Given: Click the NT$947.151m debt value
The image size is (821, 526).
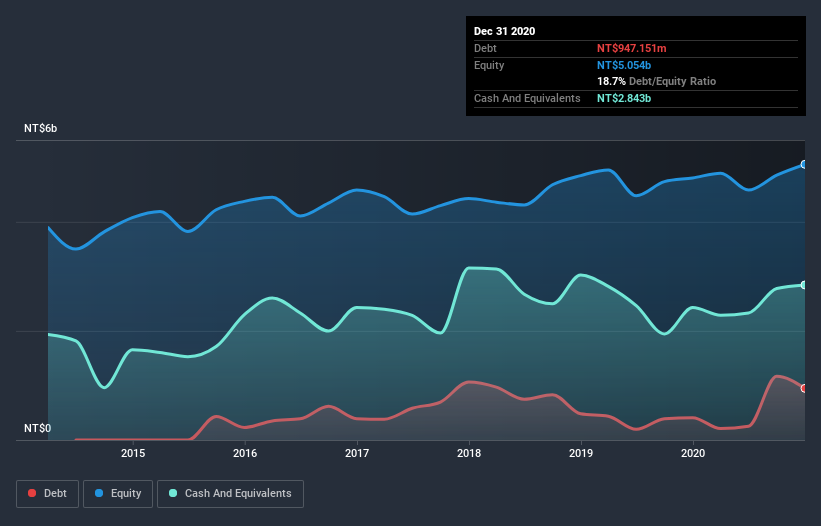Looking at the screenshot, I should (631, 48).
